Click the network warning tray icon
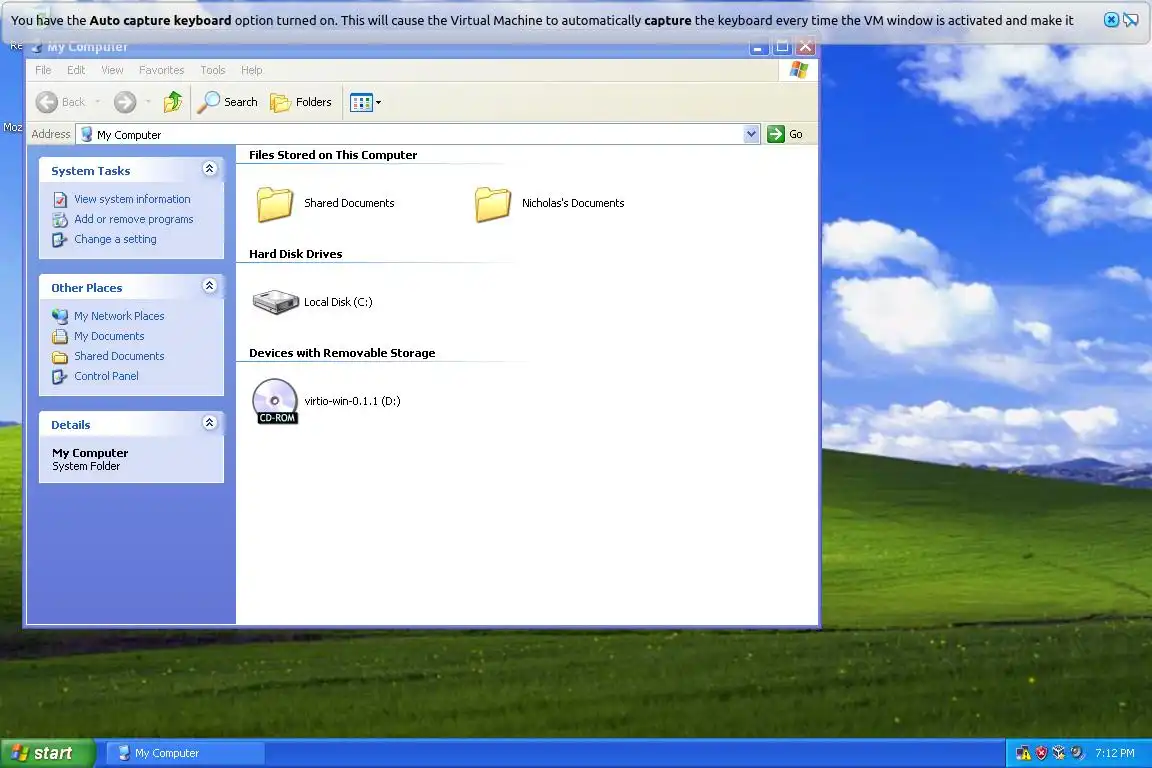 point(1023,753)
